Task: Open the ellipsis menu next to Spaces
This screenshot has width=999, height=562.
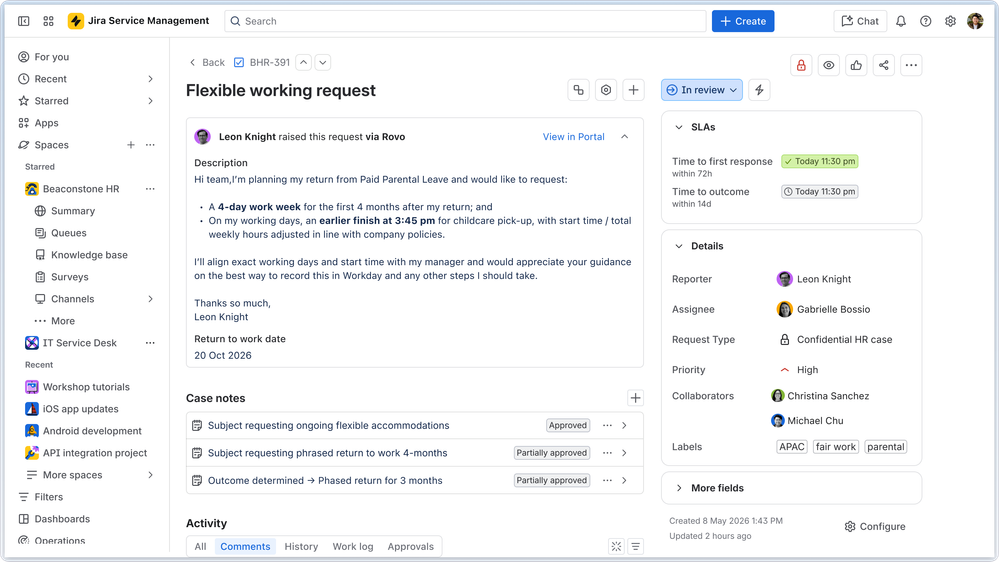Action: (150, 145)
